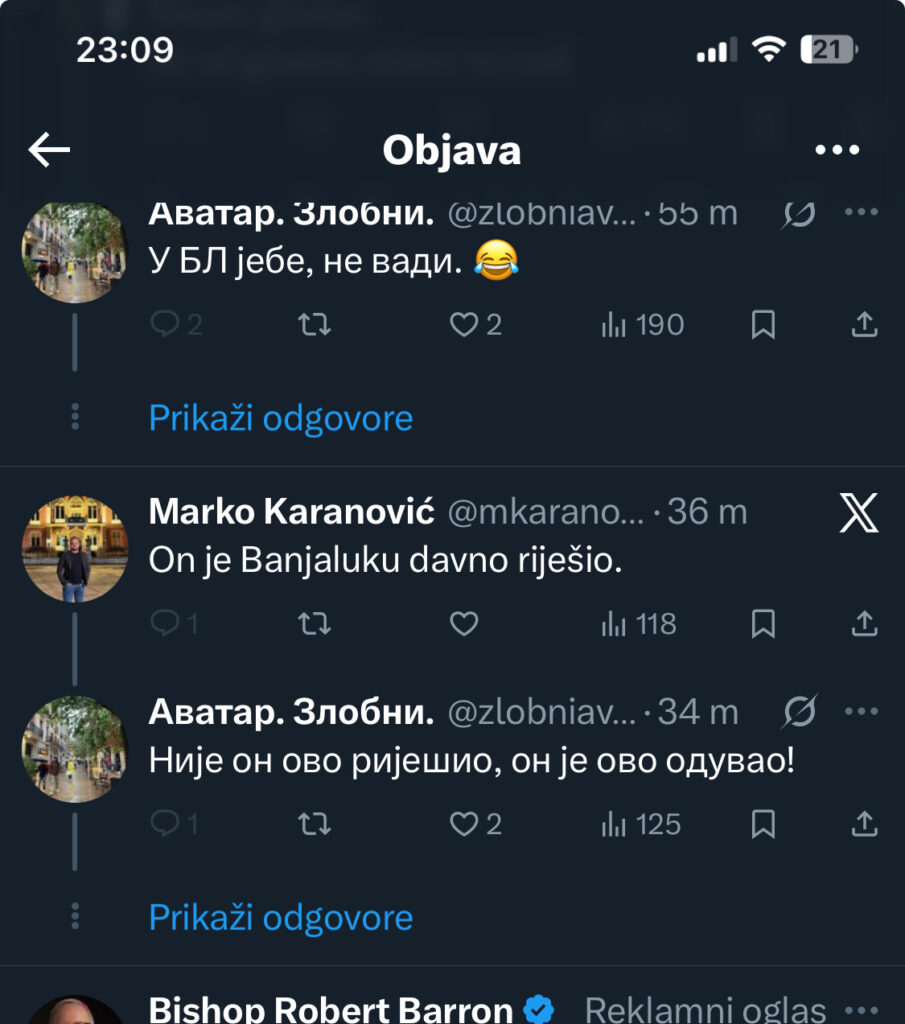The width and height of the screenshot is (905, 1024).
Task: Bookmark the "У БЛ јебе, не вади" post
Action: (x=763, y=324)
